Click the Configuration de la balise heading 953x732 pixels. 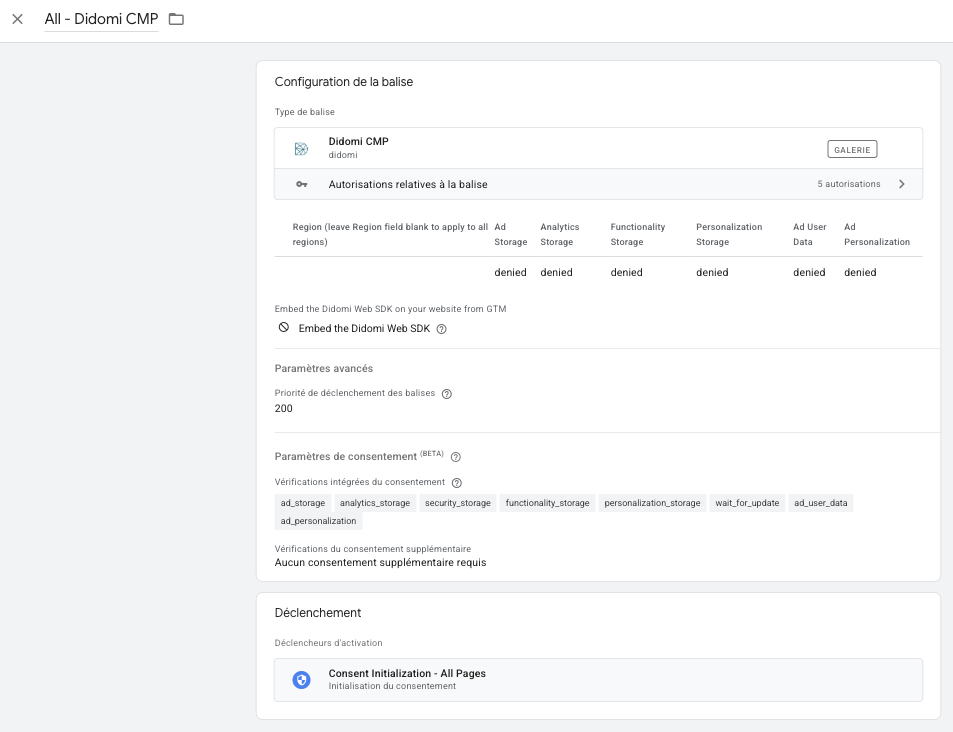click(x=344, y=82)
